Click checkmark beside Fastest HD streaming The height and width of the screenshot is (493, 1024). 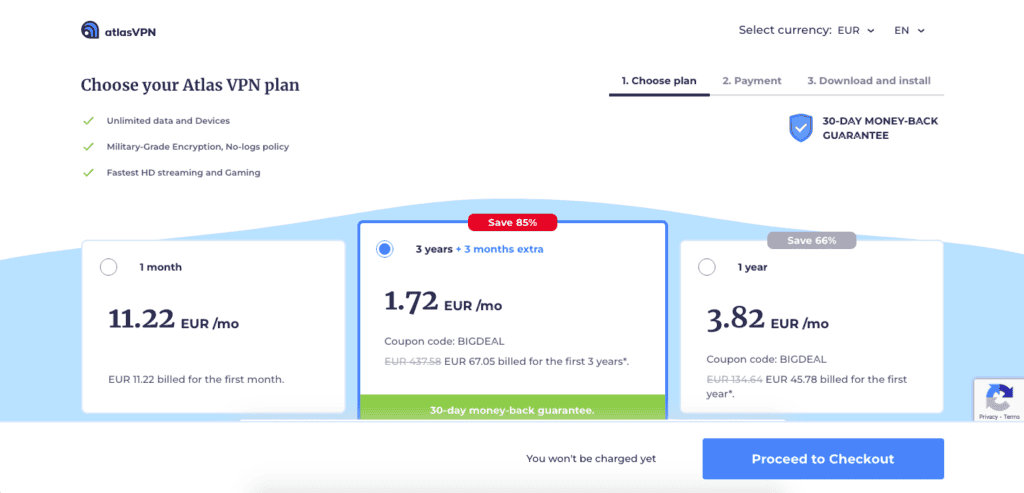coord(87,173)
